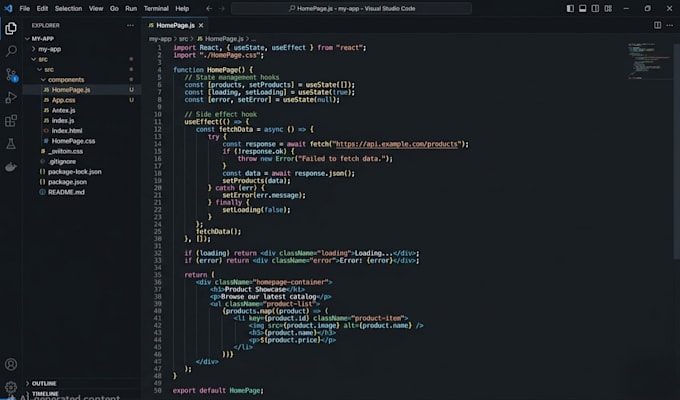Screen dimensions: 680x400
Task: Toggle the bottom panel
Action: point(583,8)
